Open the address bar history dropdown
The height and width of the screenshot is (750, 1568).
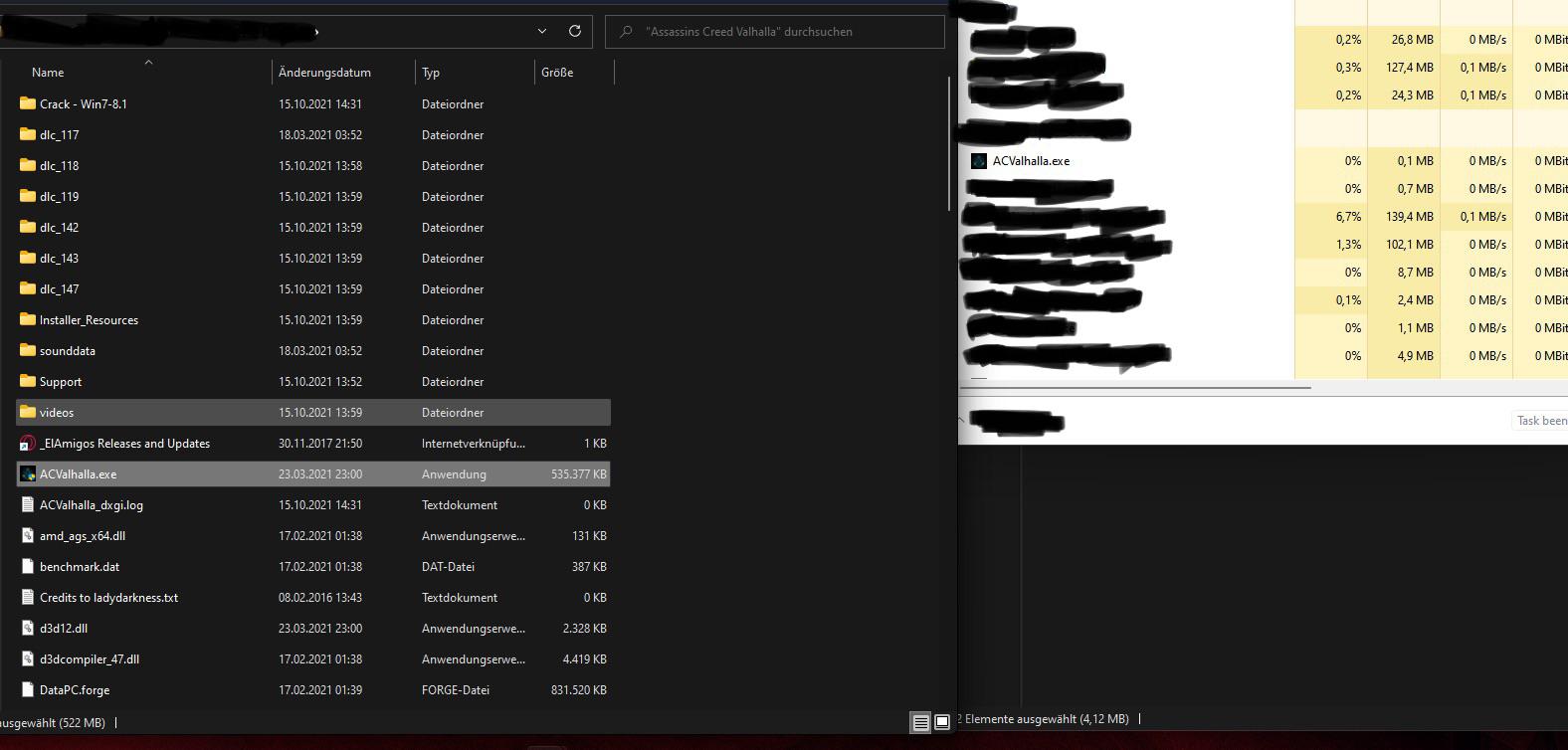[x=542, y=31]
